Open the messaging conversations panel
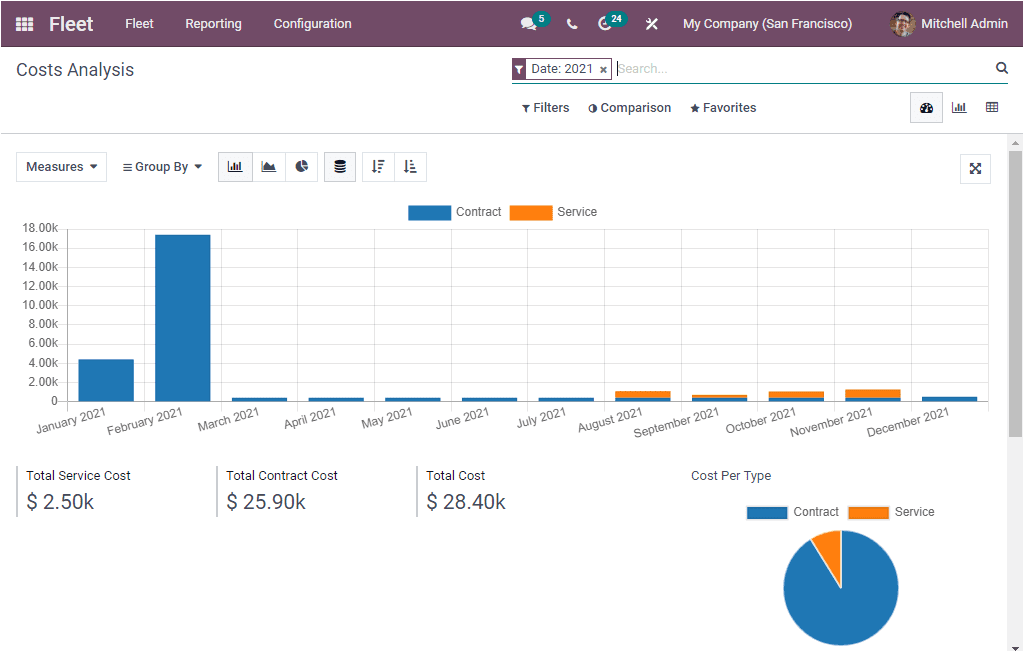This screenshot has width=1024, height=652. pos(529,22)
